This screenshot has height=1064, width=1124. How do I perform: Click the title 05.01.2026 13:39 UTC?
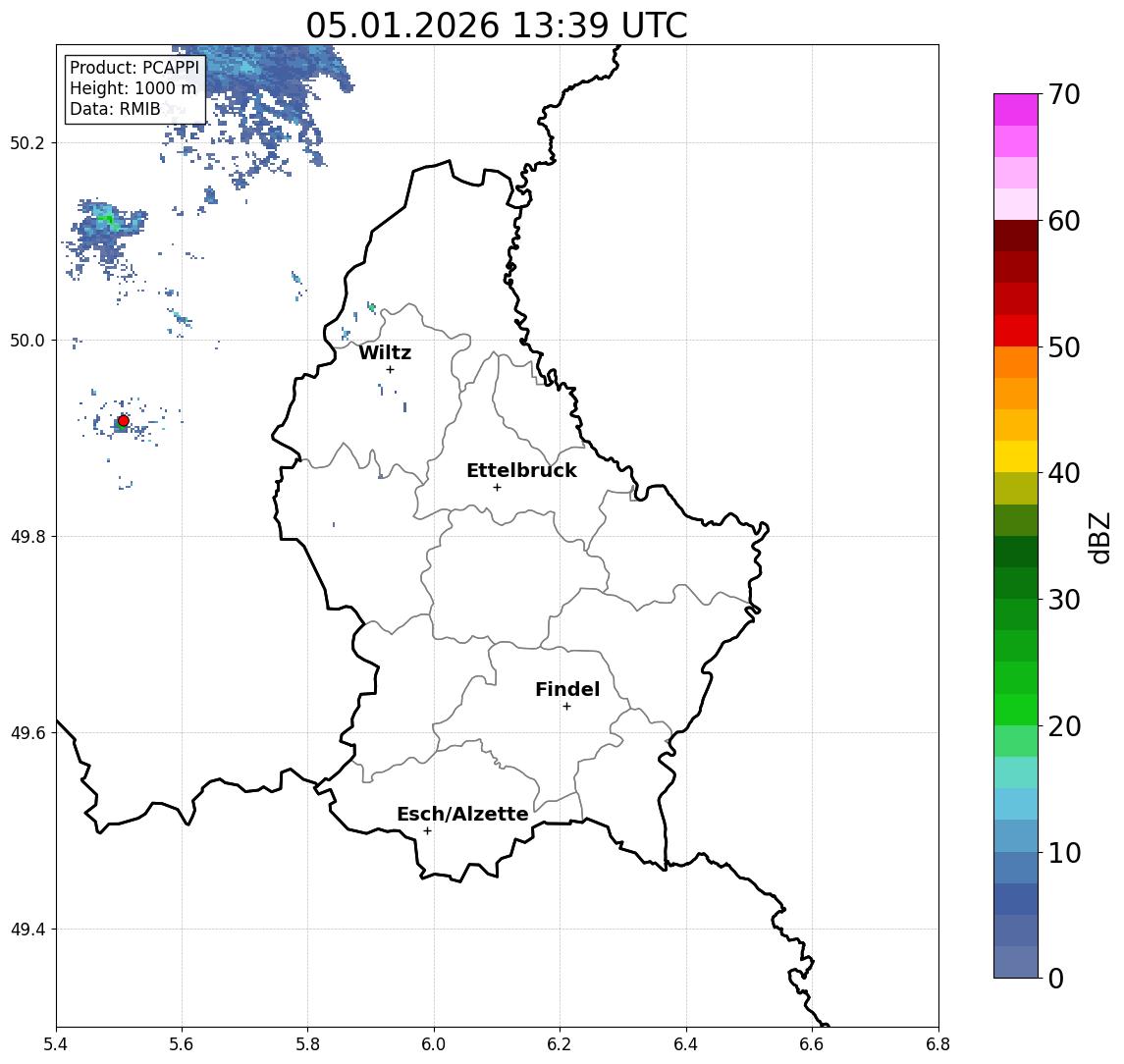coord(497,26)
